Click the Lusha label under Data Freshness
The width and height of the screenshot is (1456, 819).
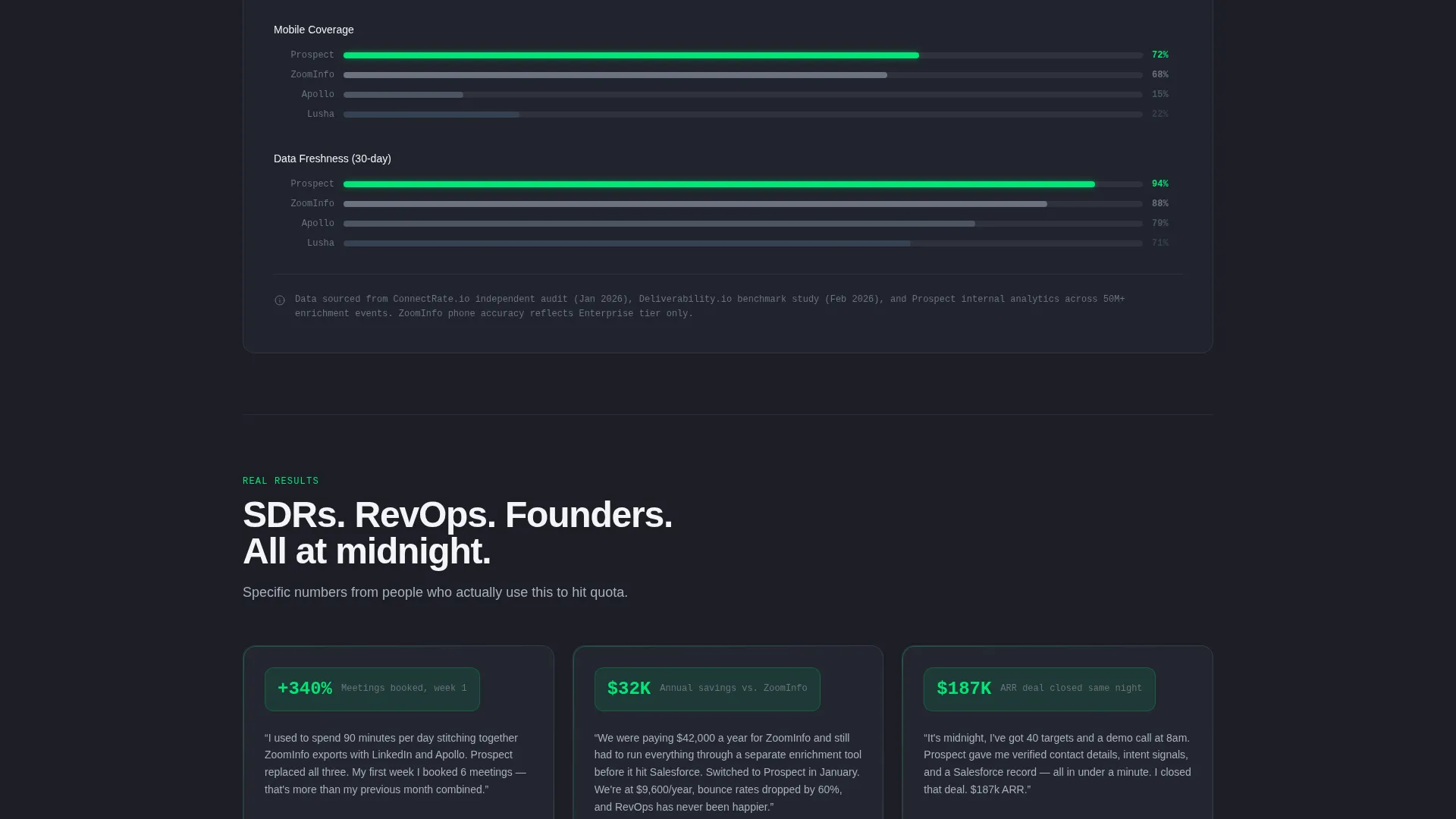click(x=320, y=243)
